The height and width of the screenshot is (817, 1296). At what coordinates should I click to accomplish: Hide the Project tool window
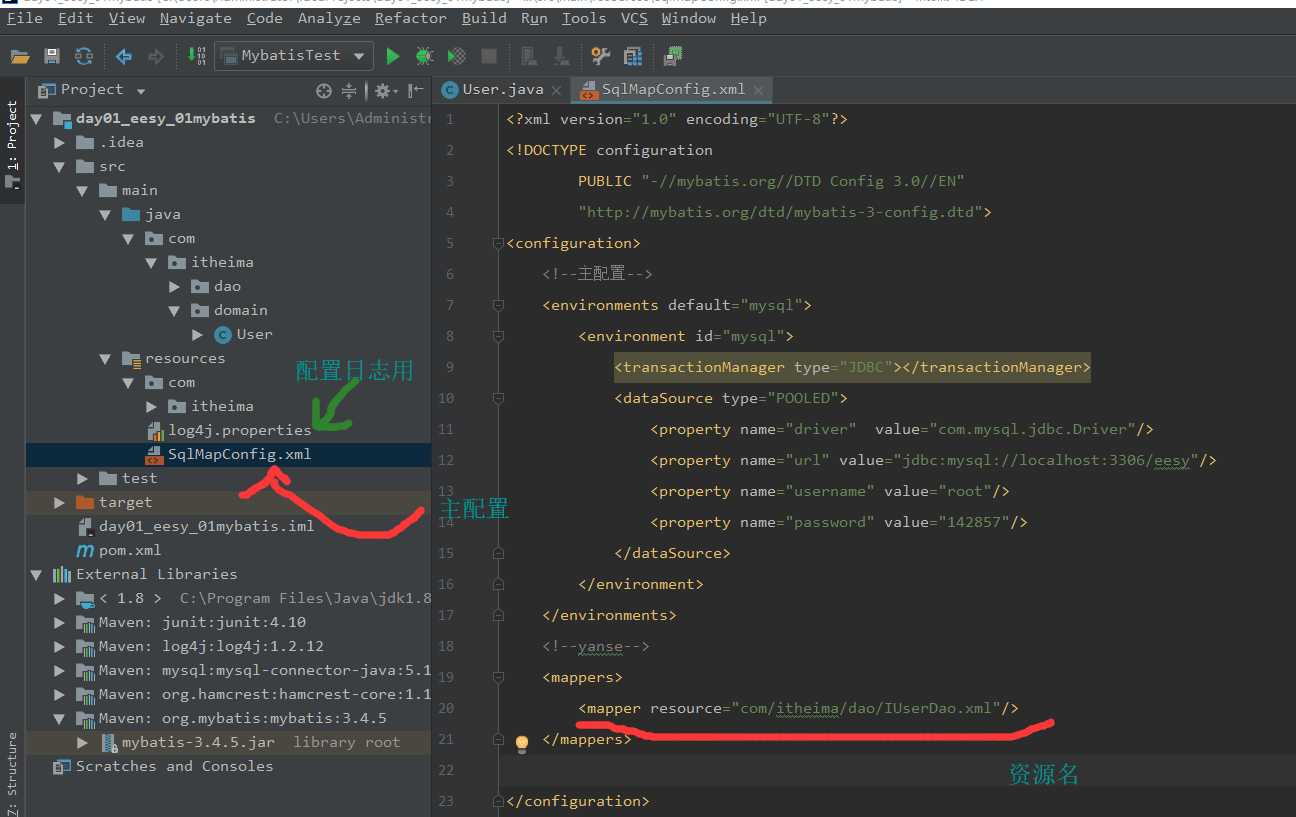pyautogui.click(x=416, y=91)
